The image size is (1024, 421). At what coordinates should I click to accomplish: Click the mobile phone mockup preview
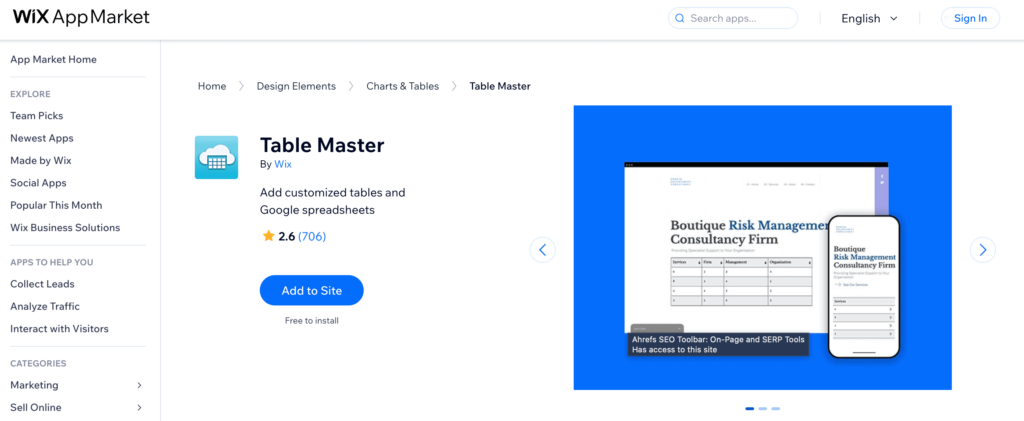point(864,287)
